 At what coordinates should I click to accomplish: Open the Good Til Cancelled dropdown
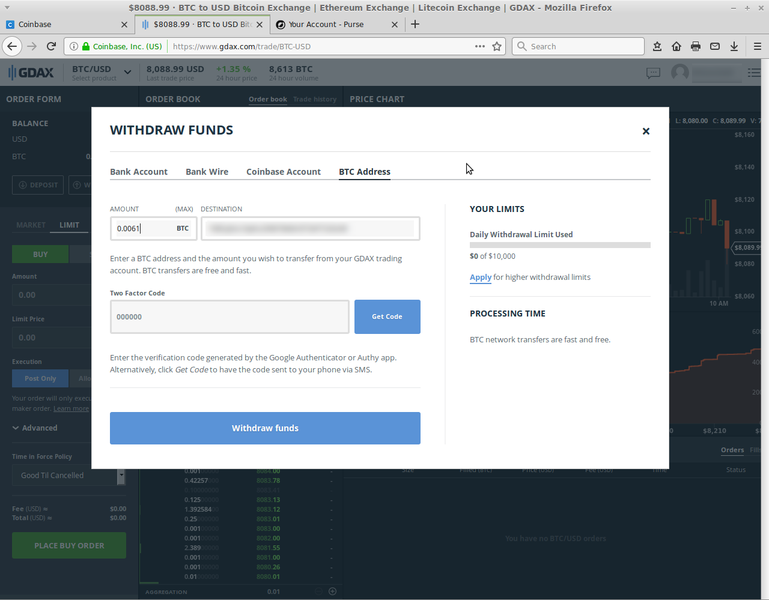[69, 475]
